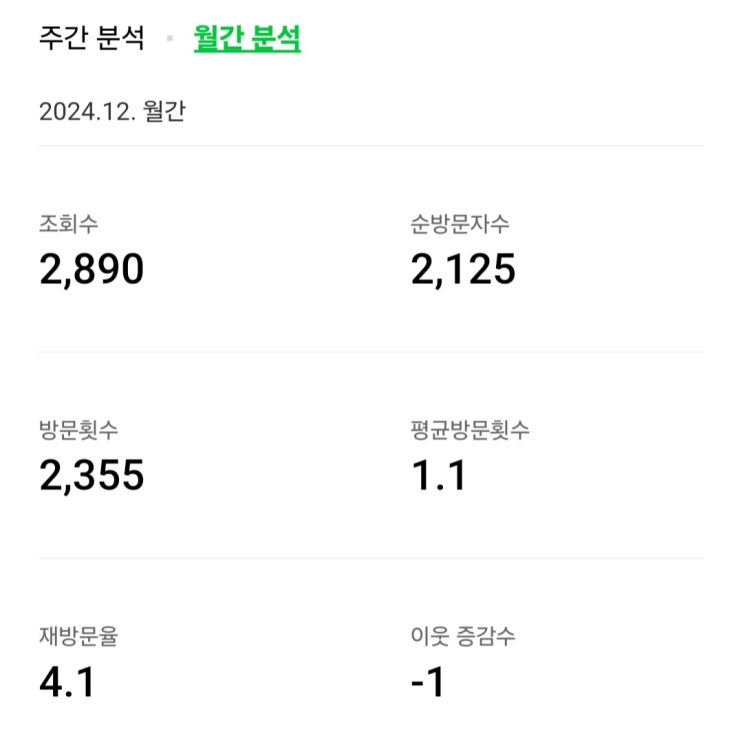
Task: Open the 4.1 revisit rate value
Action: coord(67,682)
